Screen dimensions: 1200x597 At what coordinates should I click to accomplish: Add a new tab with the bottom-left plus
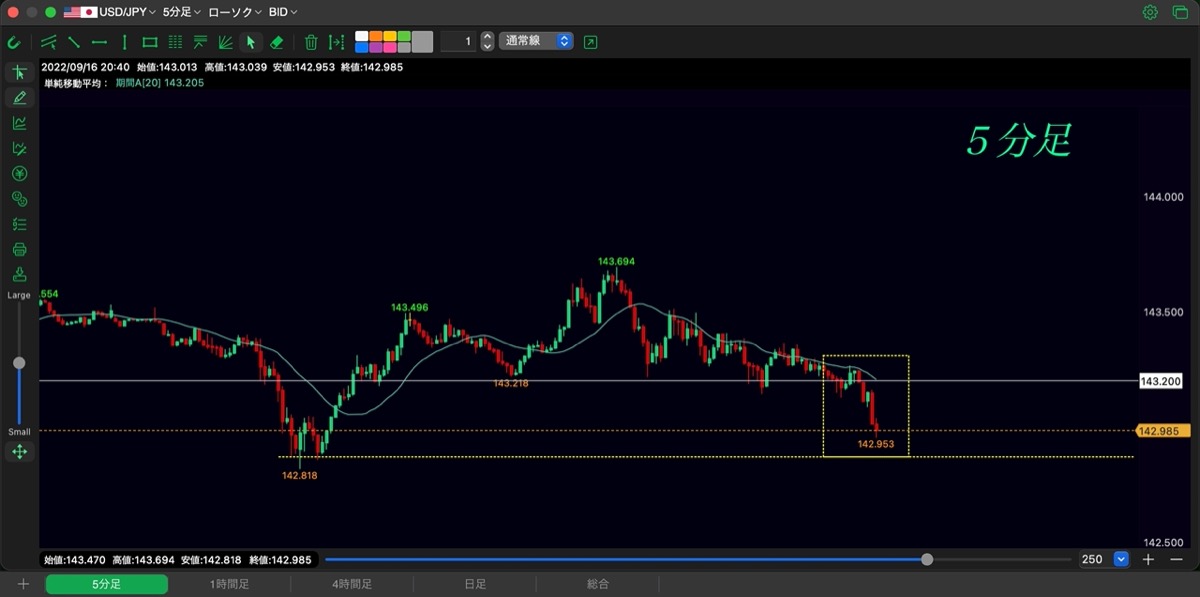tap(23, 584)
